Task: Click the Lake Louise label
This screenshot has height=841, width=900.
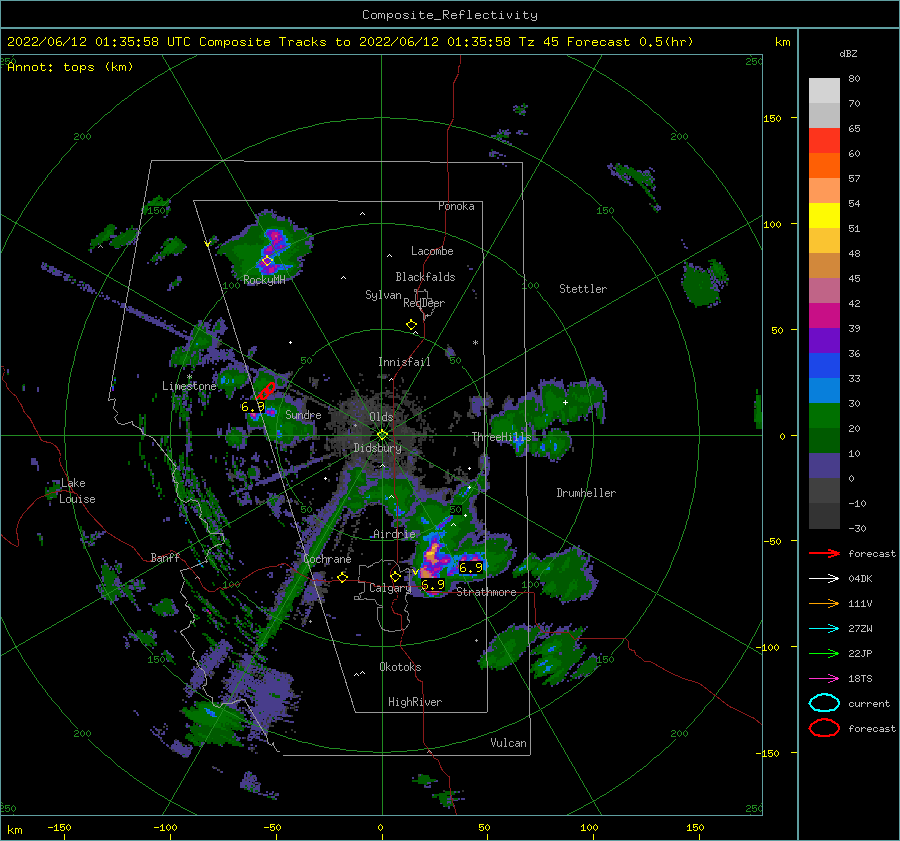Action: (x=77, y=491)
